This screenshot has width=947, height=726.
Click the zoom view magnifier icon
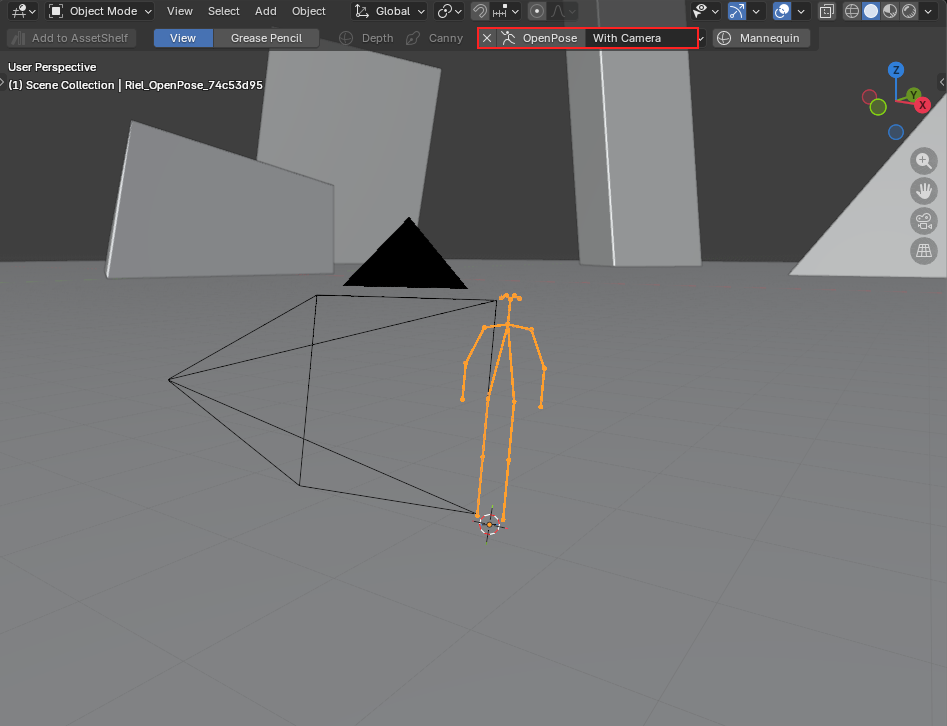(923, 161)
